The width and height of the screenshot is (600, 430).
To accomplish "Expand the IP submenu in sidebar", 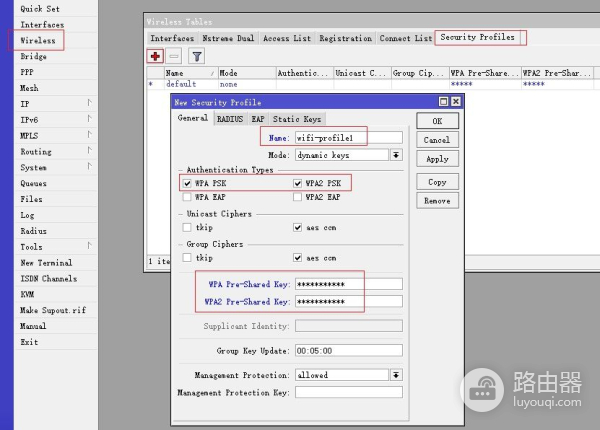I will (89, 104).
